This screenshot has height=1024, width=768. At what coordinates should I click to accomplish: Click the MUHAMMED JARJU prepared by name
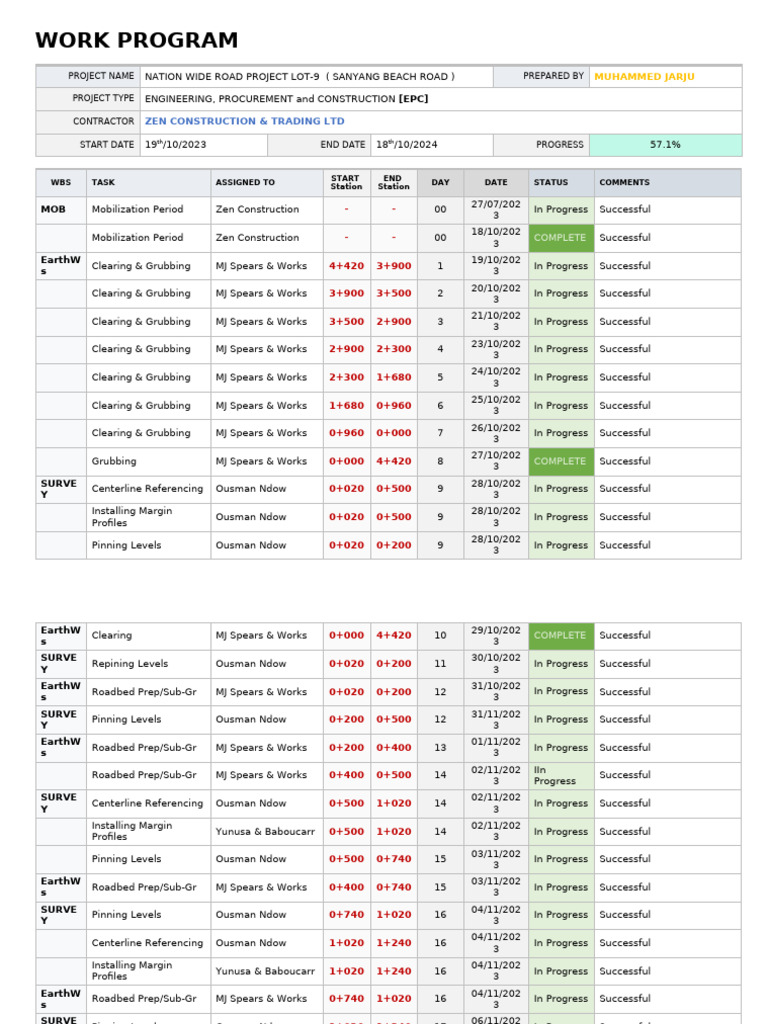point(644,76)
